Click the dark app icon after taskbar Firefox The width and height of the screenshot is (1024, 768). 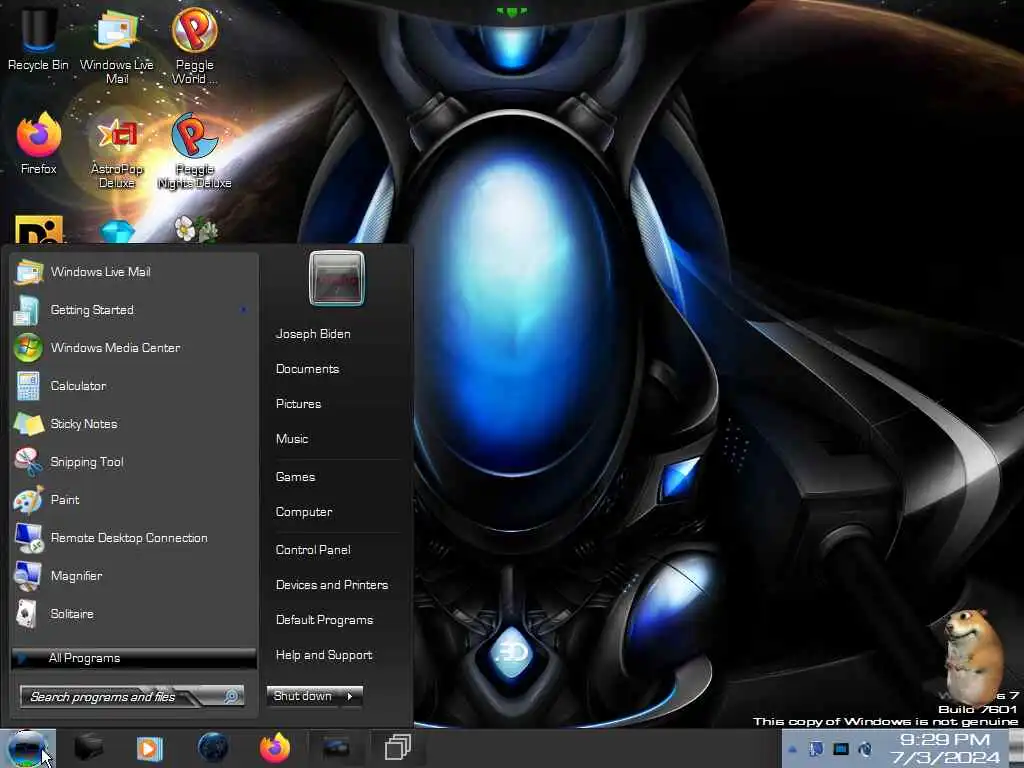pyautogui.click(x=336, y=748)
